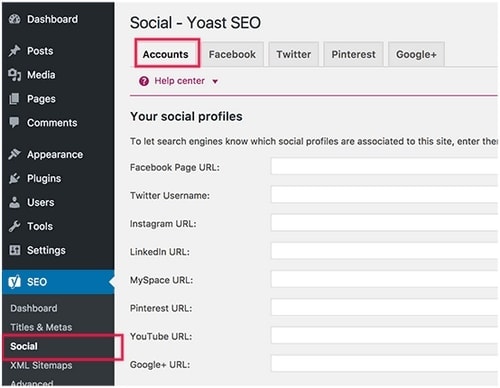Screen dimensions: 500x388
Task: Click the Media library icon
Action: [x=15, y=75]
